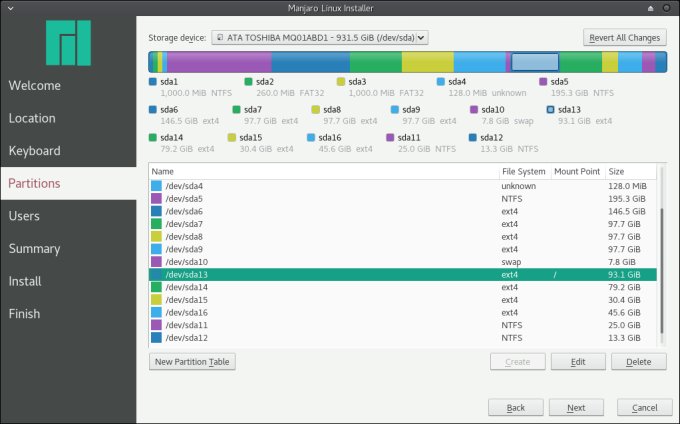The image size is (680, 424).
Task: Click File System column header
Action: point(524,172)
